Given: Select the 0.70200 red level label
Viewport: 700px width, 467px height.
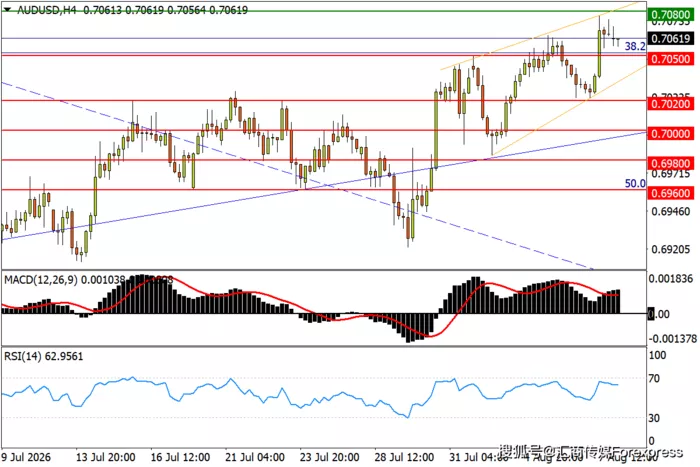Looking at the screenshot, I should click(x=671, y=104).
